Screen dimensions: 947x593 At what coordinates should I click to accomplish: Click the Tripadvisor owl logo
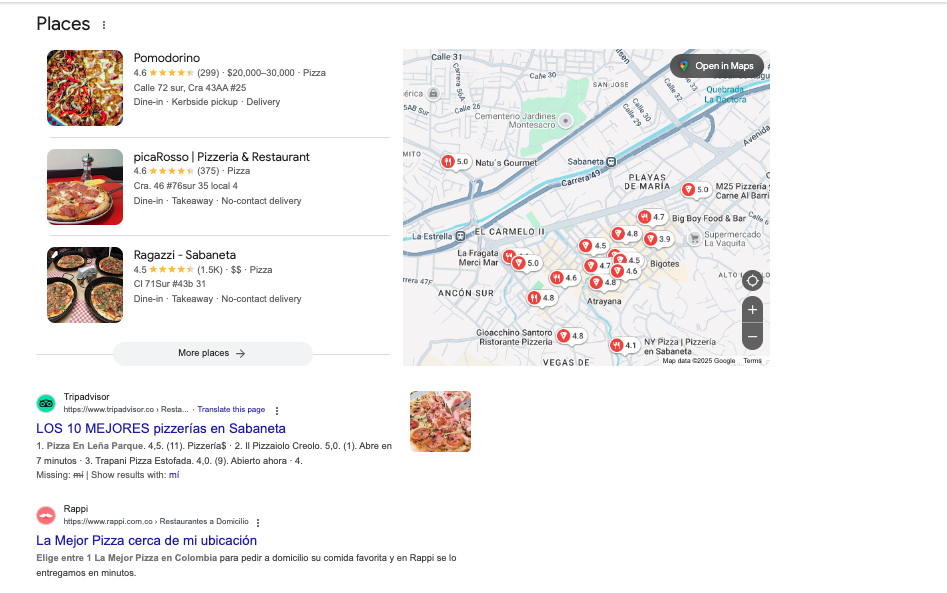(46, 403)
